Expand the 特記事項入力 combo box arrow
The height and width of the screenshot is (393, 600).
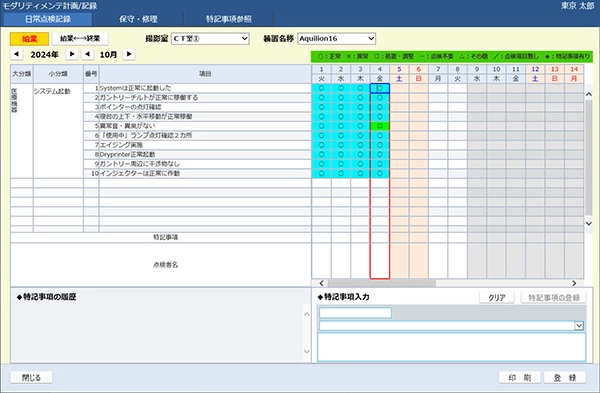point(579,326)
